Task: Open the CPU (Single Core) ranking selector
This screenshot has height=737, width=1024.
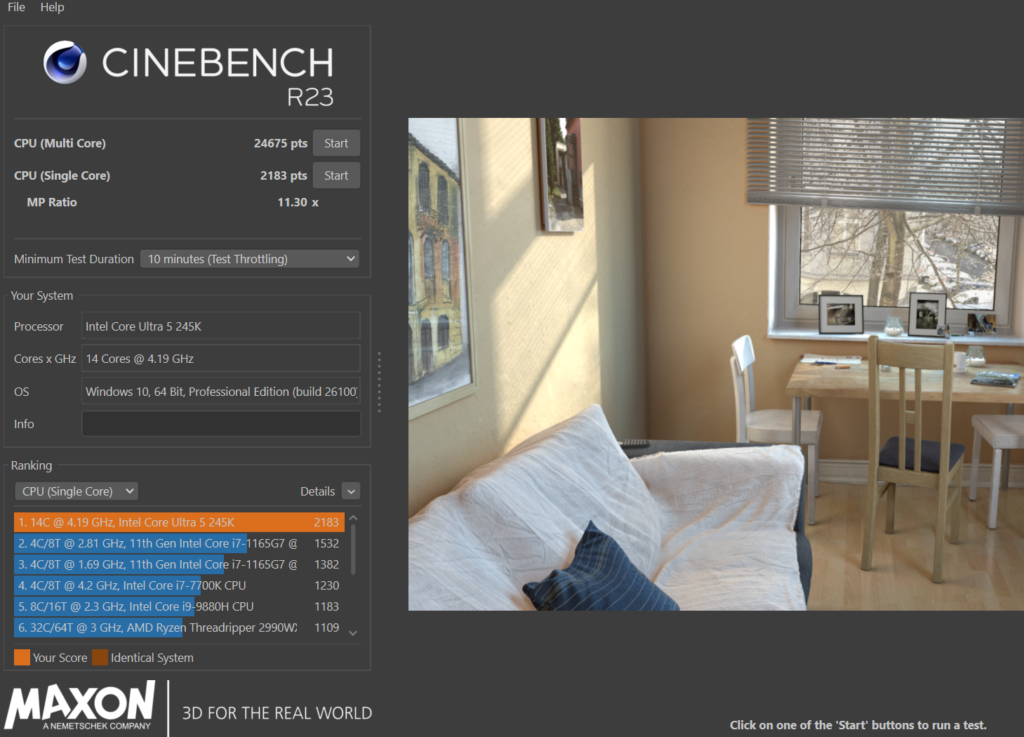Action: (76, 491)
